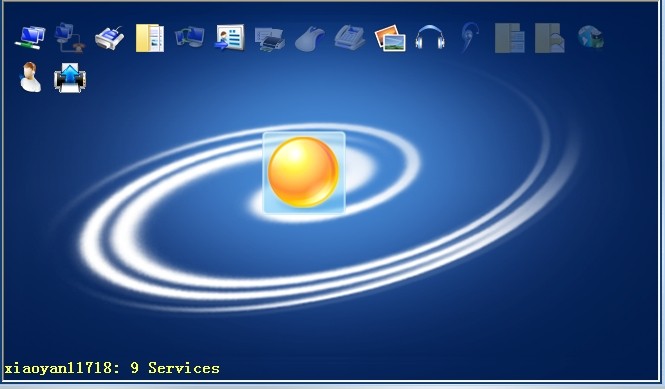Select the dimmed fax machine icon
Screen dimensions: 665x389
(350, 38)
